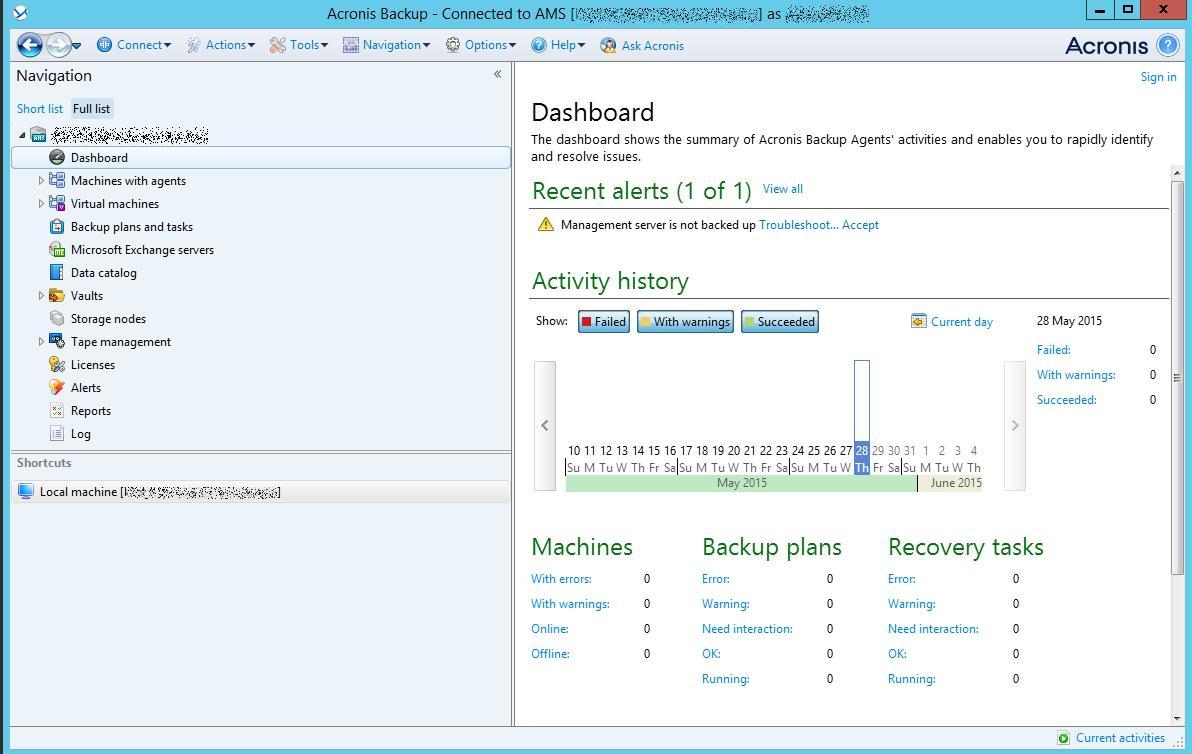
Task: Click the Failed count link for the day
Action: (1054, 350)
